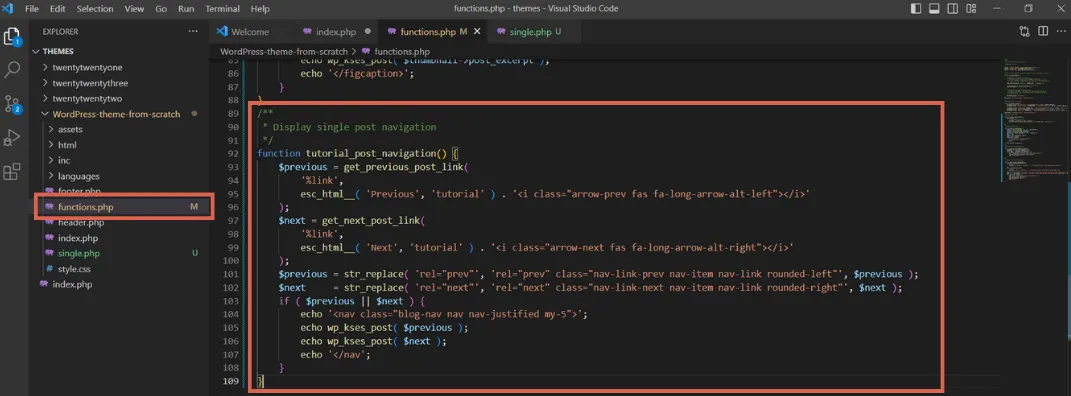
Task: Expand the languages folder
Action: pyautogui.click(x=79, y=176)
